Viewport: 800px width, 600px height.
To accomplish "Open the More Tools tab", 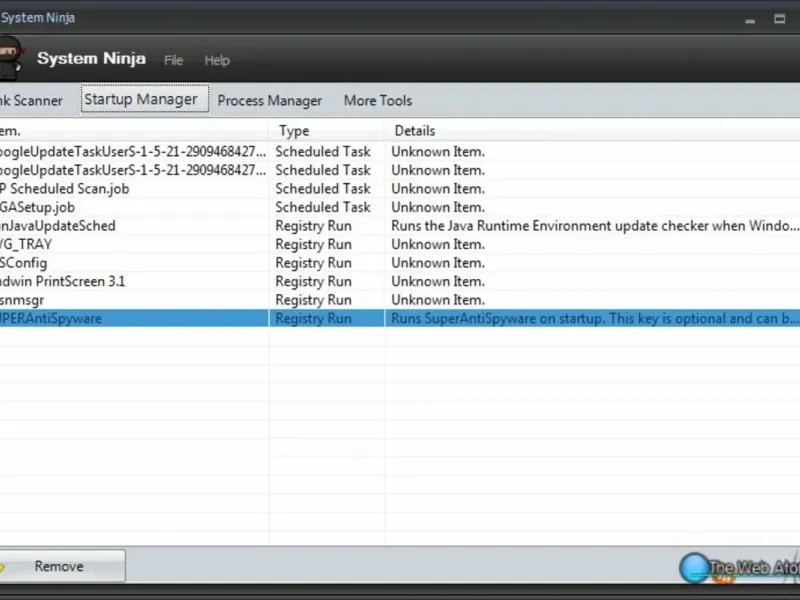I will click(x=378, y=101).
